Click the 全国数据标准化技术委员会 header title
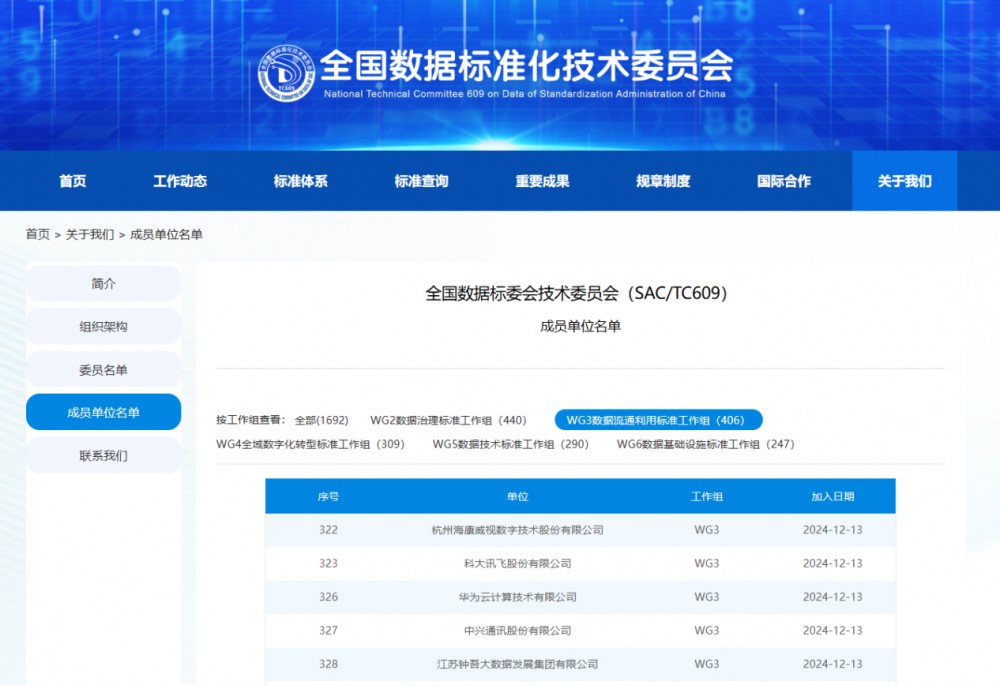The height and width of the screenshot is (685, 1000). pos(527,65)
